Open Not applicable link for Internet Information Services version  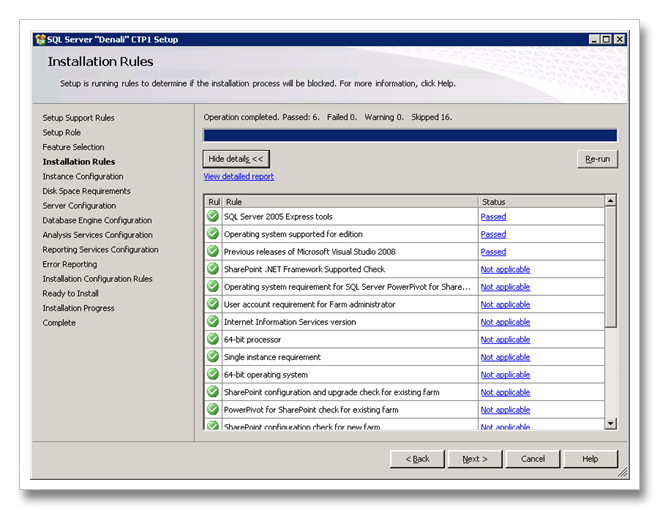click(x=505, y=322)
